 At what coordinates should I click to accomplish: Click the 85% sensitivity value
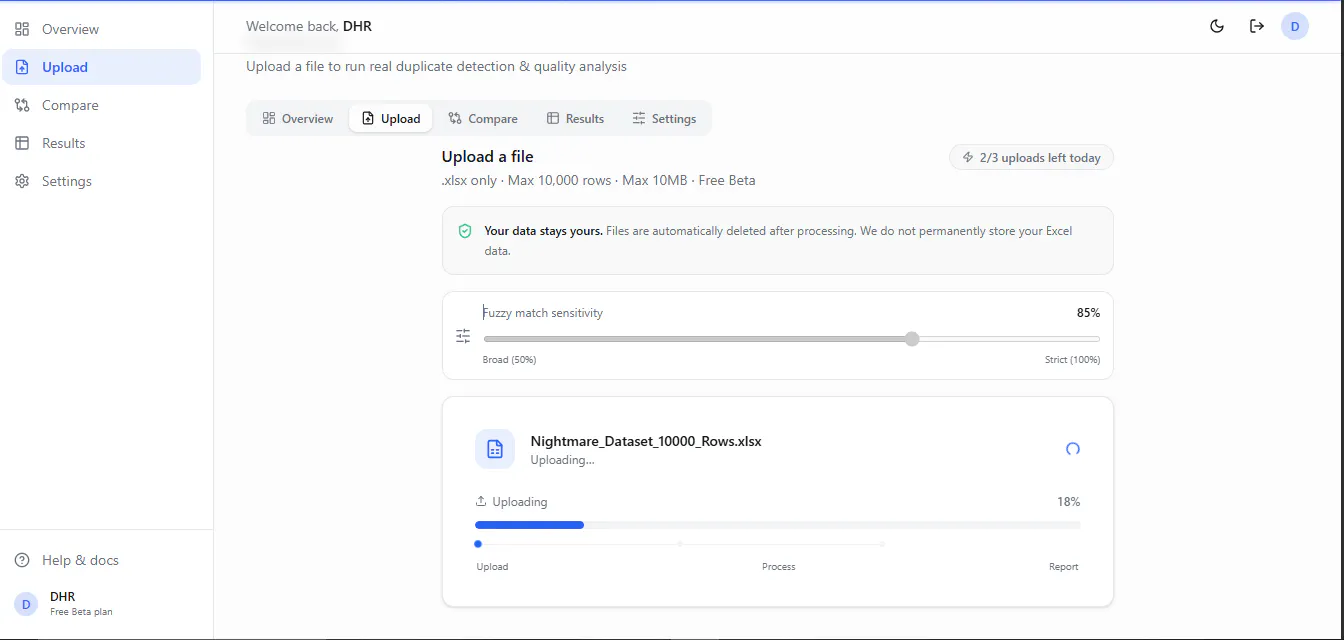[x=1088, y=313]
